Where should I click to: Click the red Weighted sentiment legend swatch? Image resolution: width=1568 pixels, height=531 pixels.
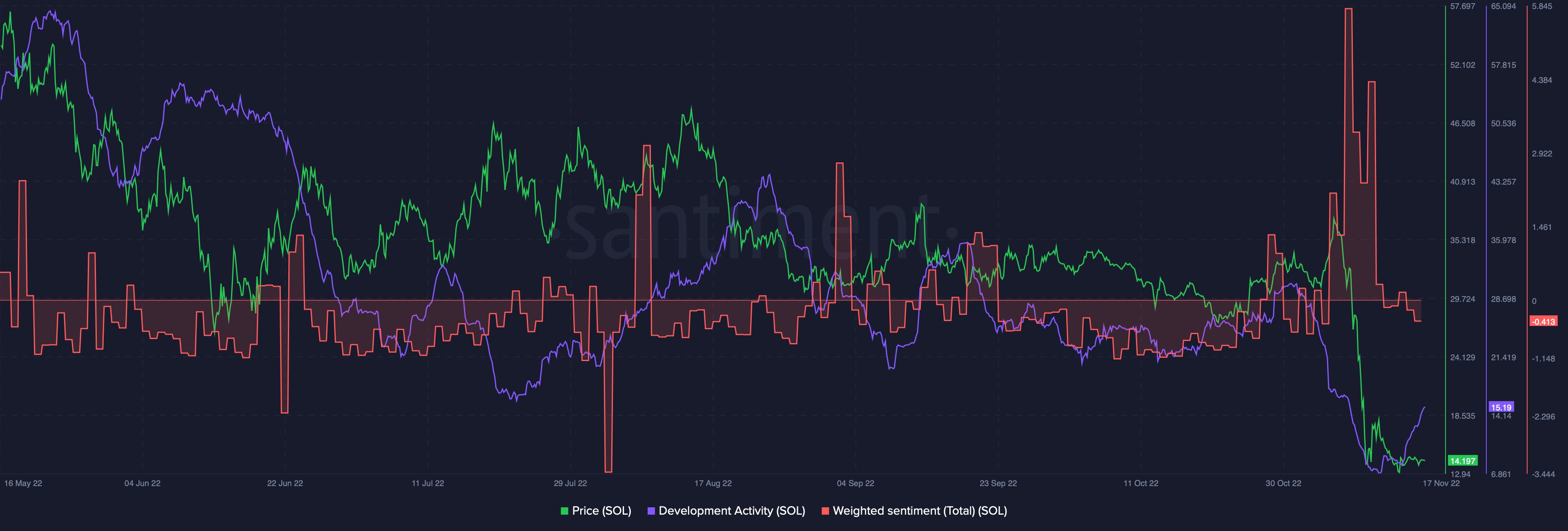[x=825, y=511]
